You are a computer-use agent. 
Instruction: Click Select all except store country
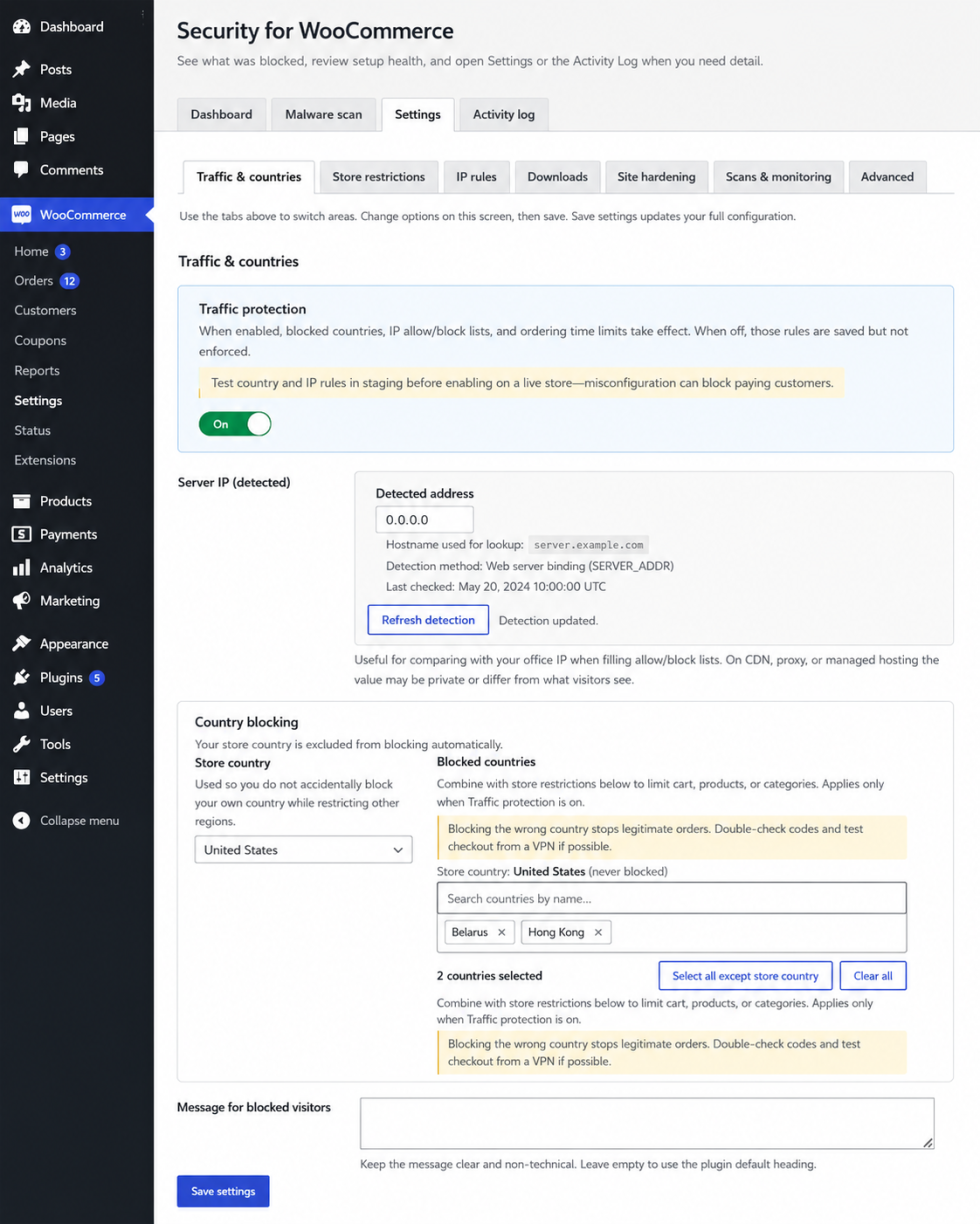(746, 976)
